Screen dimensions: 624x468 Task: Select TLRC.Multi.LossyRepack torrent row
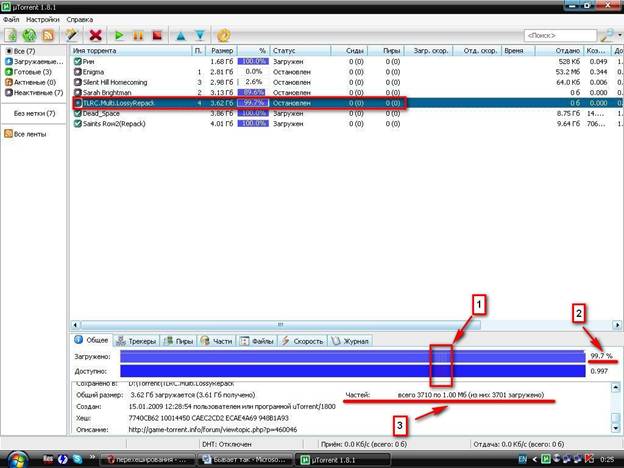click(346, 103)
